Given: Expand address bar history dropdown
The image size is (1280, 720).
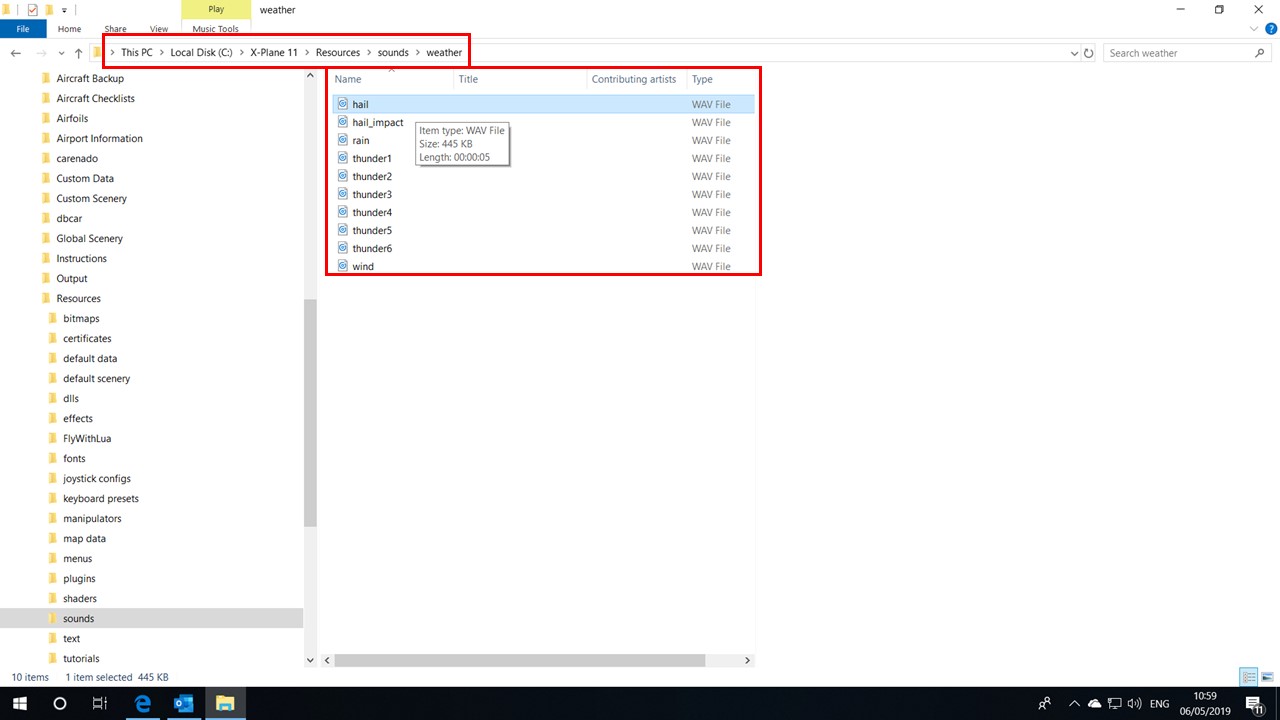Looking at the screenshot, I should [x=1074, y=53].
